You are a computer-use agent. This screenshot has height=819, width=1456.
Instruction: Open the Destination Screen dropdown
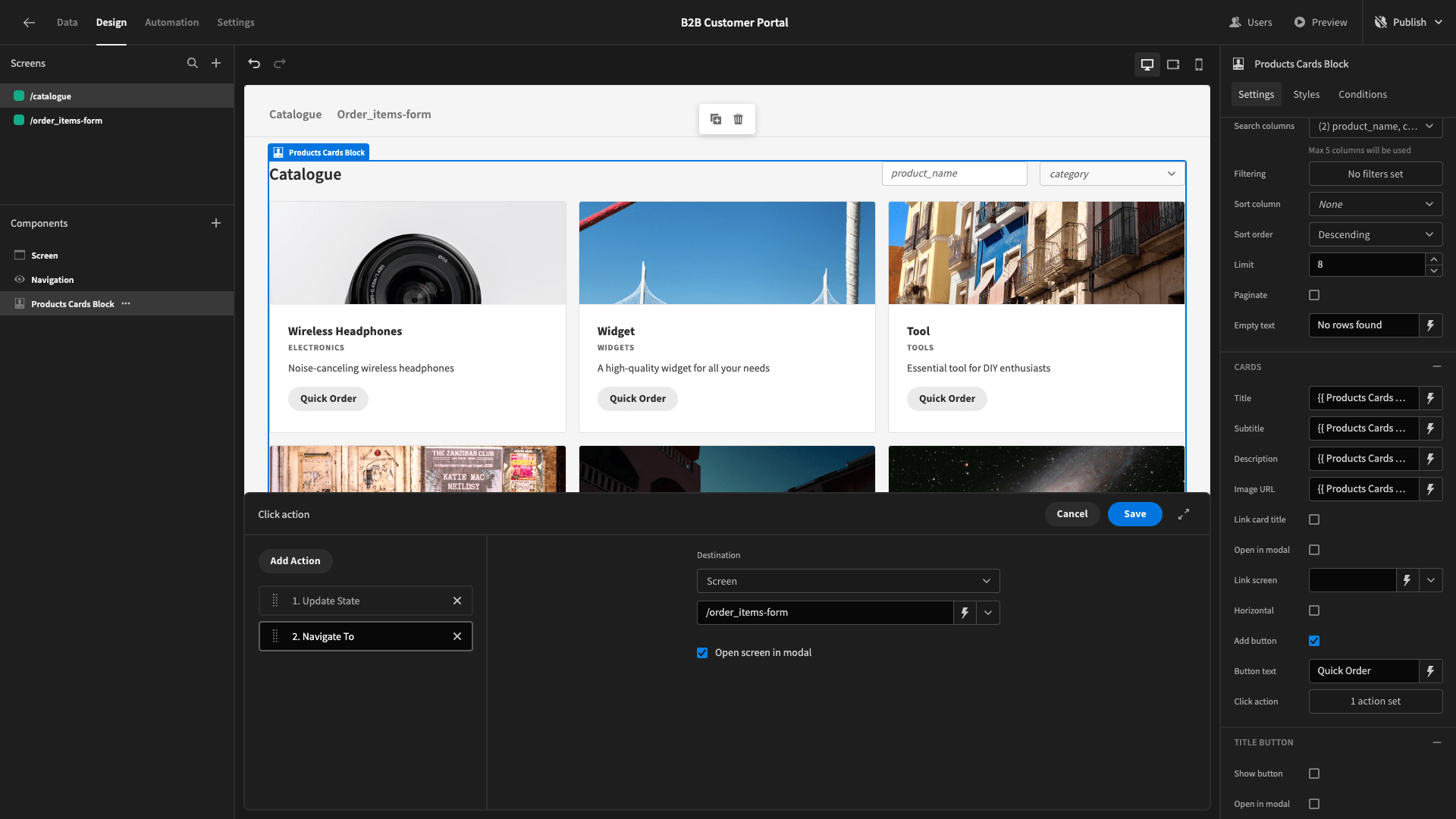848,581
